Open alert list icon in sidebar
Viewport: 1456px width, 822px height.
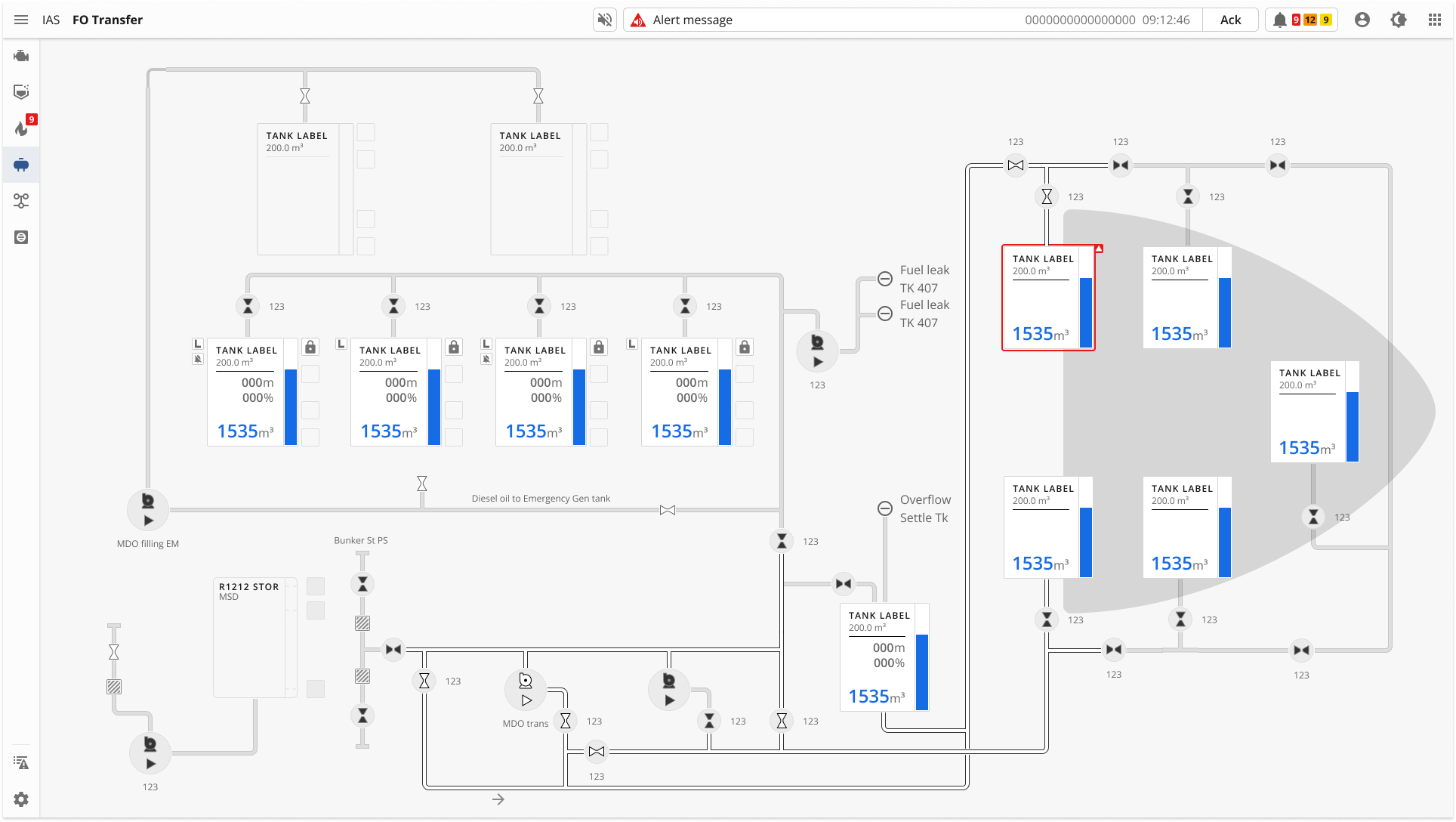pyautogui.click(x=21, y=763)
